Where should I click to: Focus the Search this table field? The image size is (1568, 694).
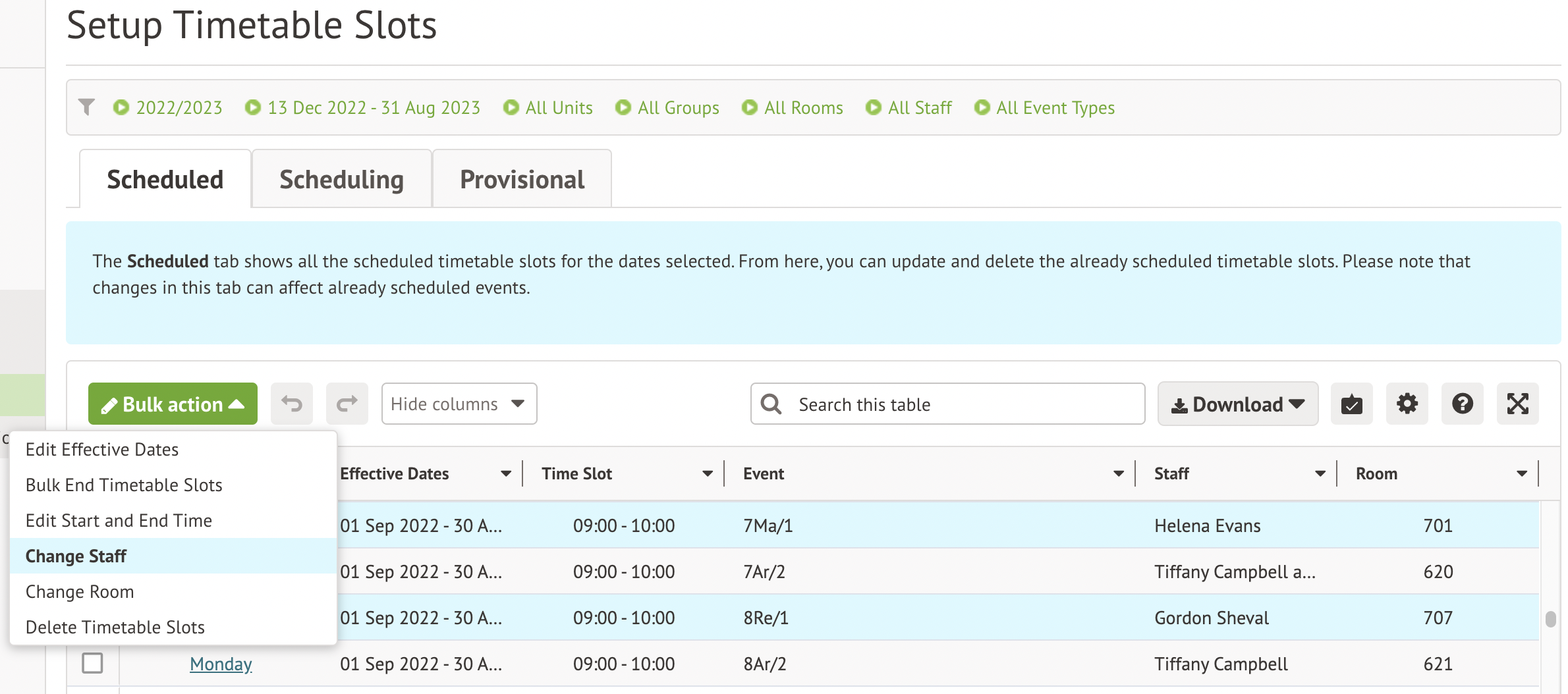[962, 404]
